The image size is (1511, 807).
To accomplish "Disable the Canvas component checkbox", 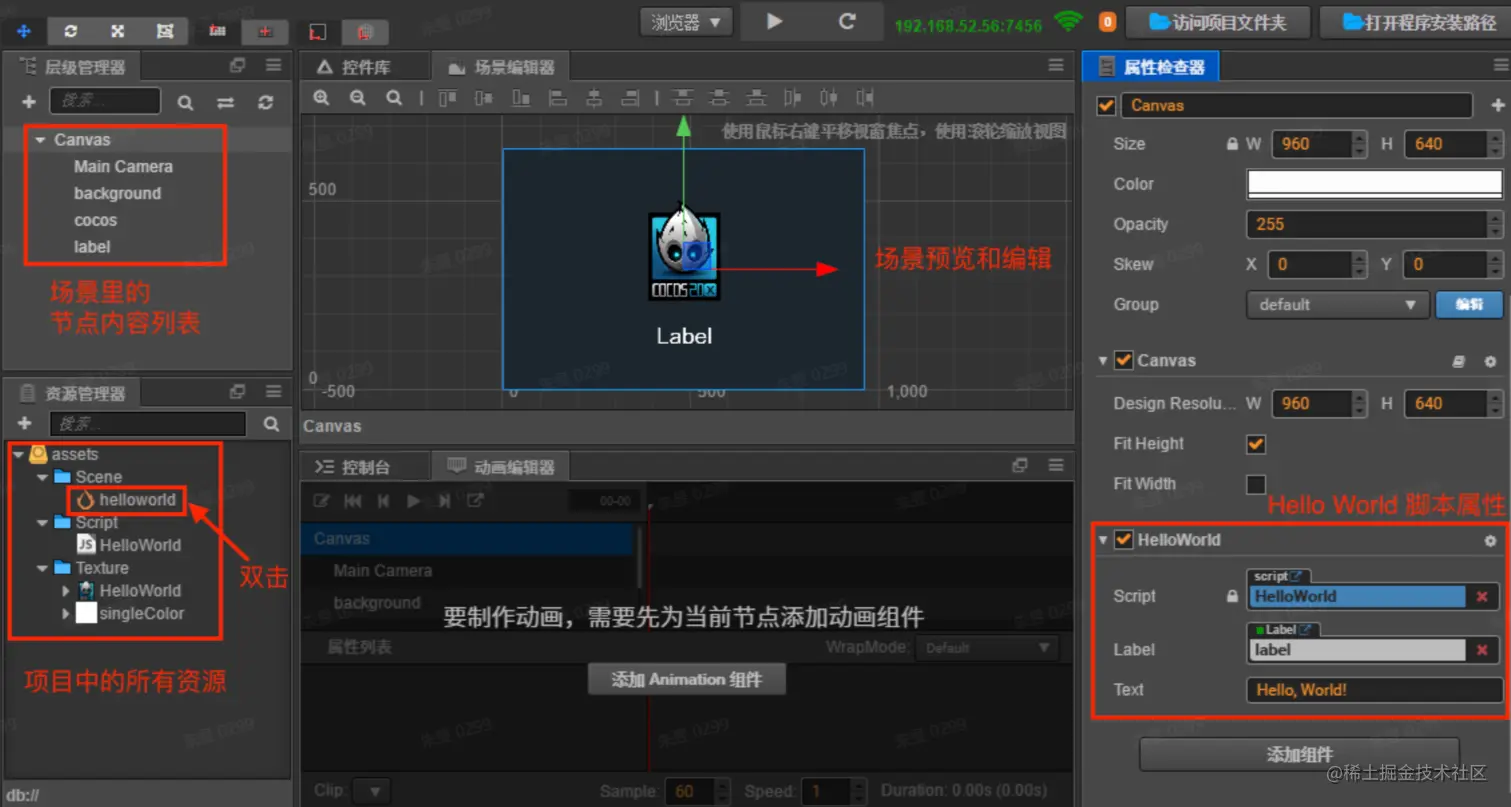I will click(x=1124, y=360).
